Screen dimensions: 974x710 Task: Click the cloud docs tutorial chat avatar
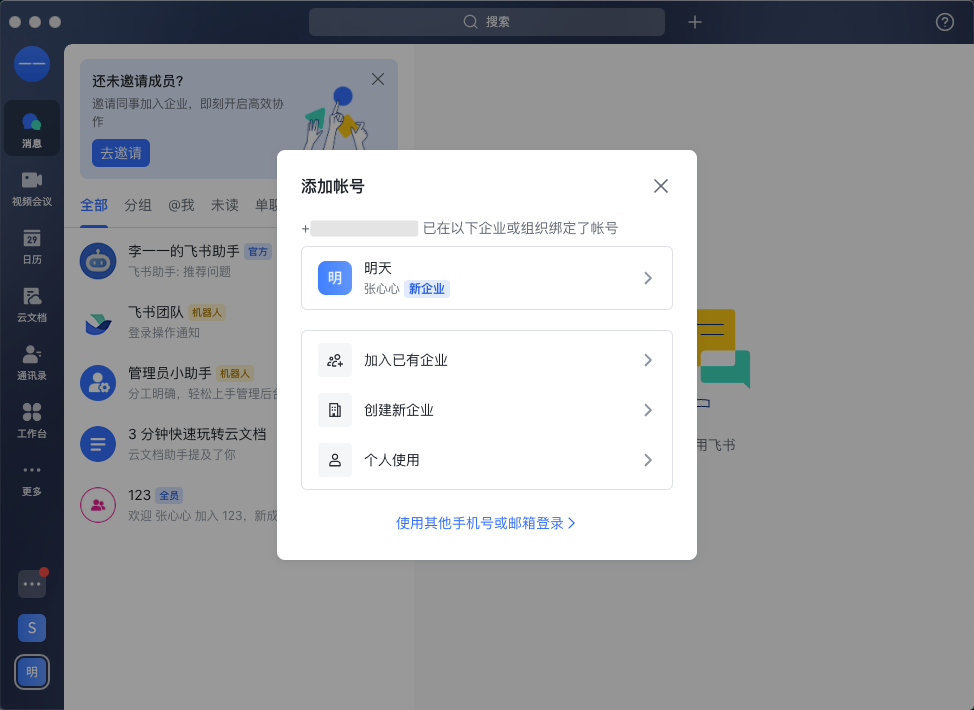pyautogui.click(x=98, y=444)
